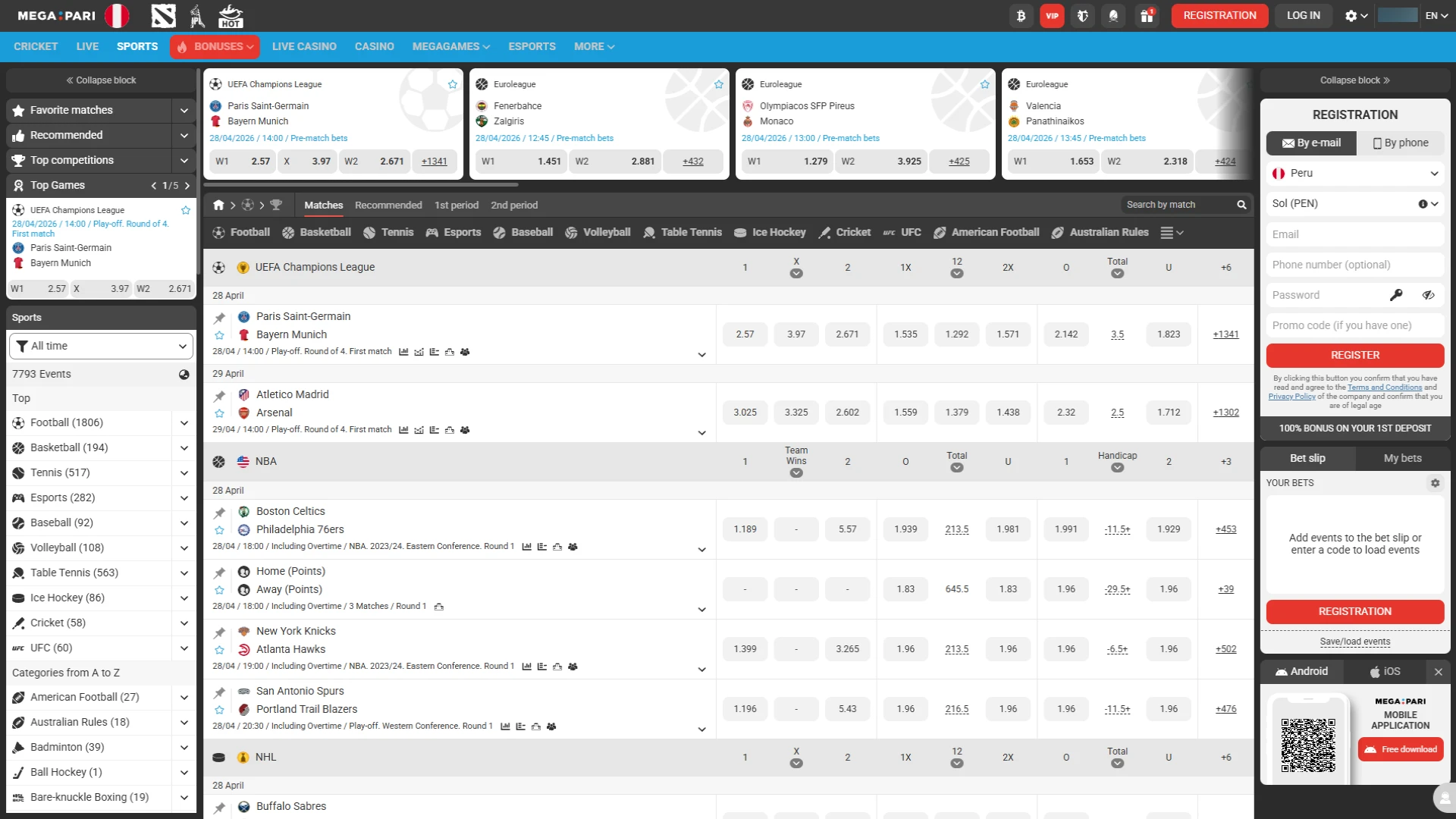The height and width of the screenshot is (819, 1456).
Task: Expand Top competitions section
Action: click(184, 161)
